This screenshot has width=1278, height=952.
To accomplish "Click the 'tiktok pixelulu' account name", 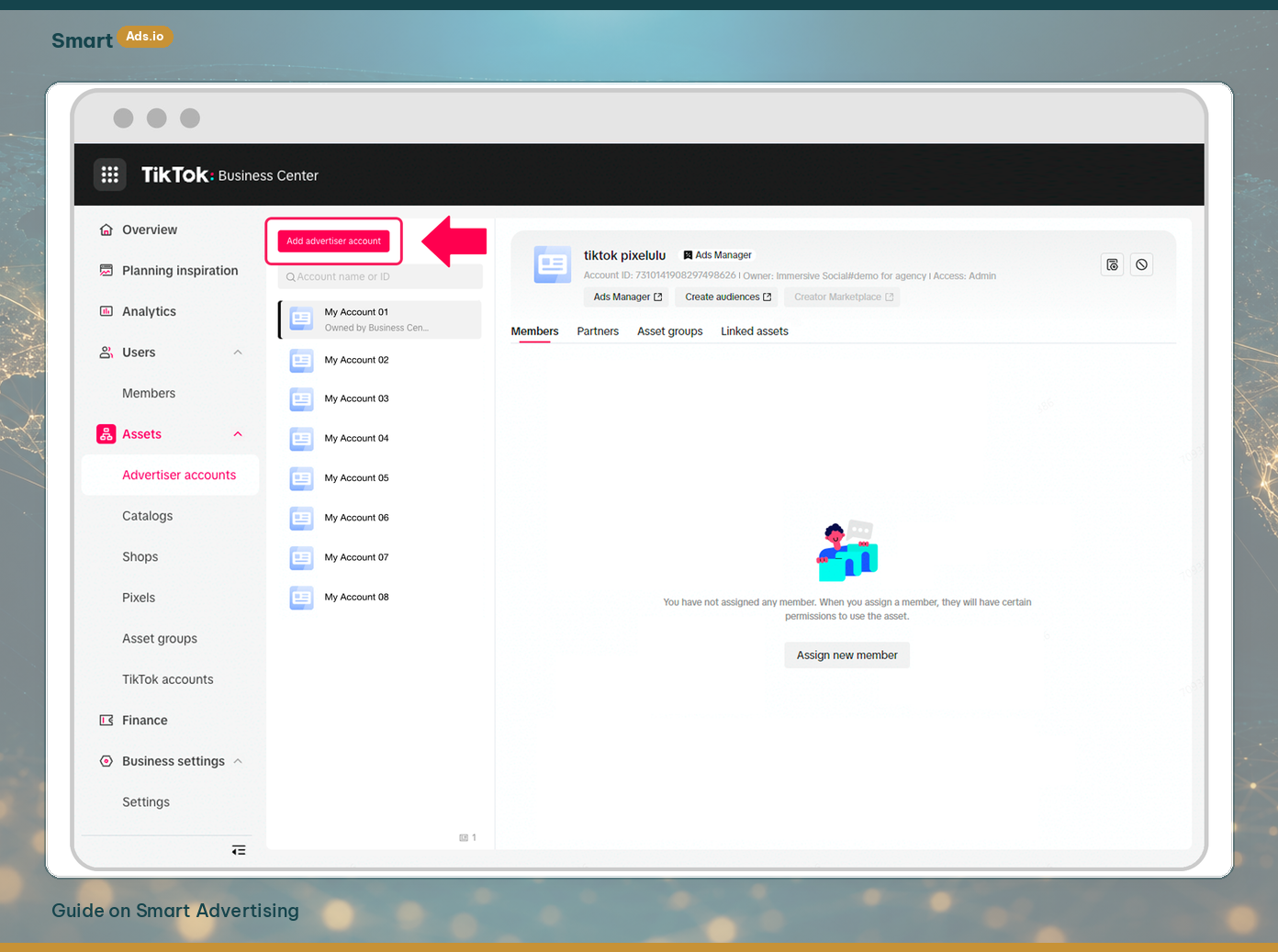I will [625, 255].
